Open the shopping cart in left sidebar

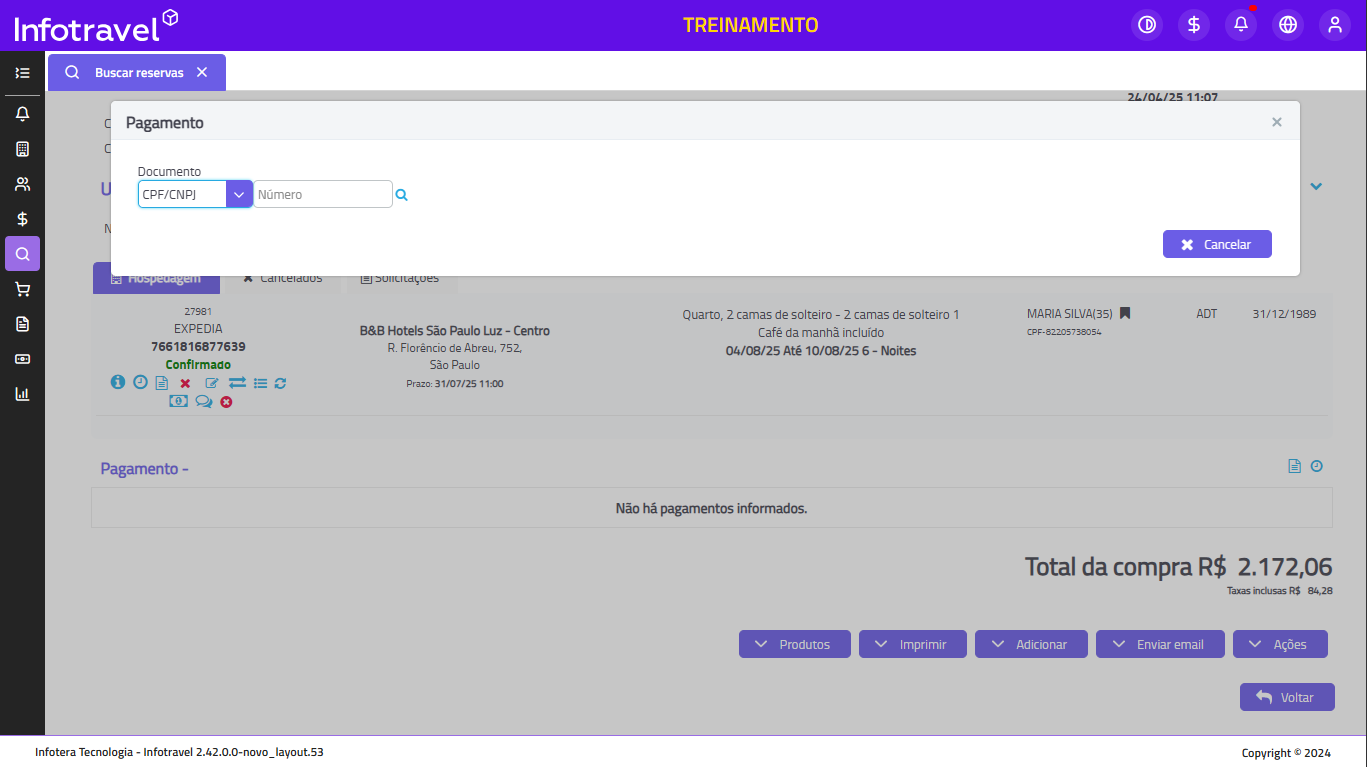tap(22, 289)
